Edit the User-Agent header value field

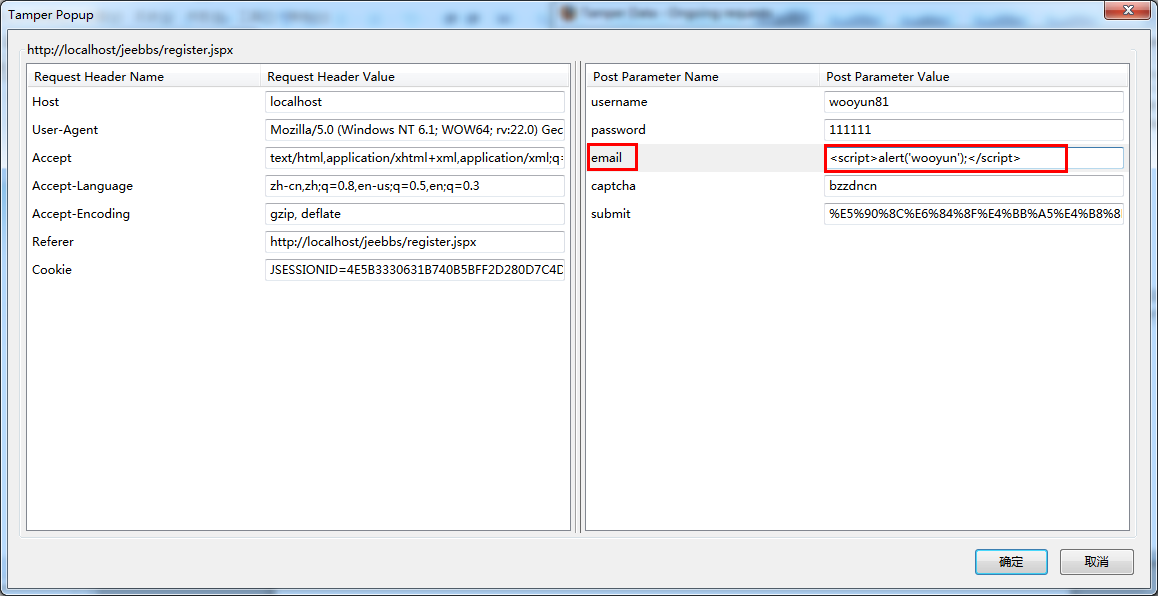coord(415,130)
